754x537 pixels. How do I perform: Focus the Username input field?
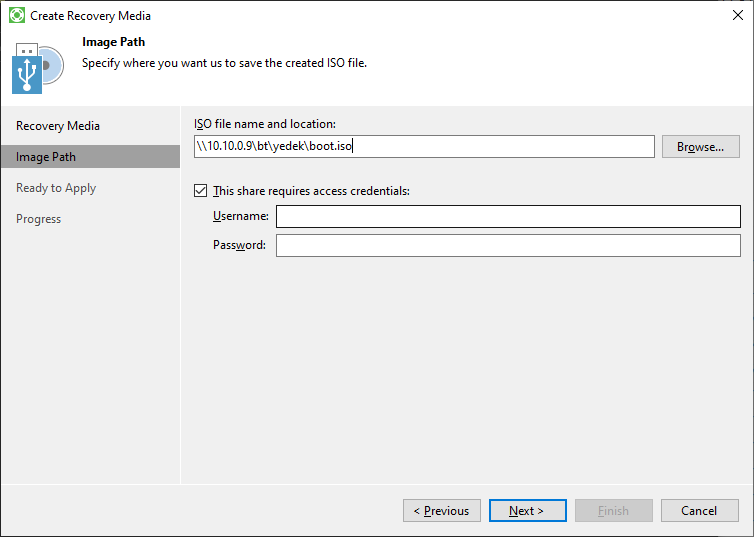point(508,216)
